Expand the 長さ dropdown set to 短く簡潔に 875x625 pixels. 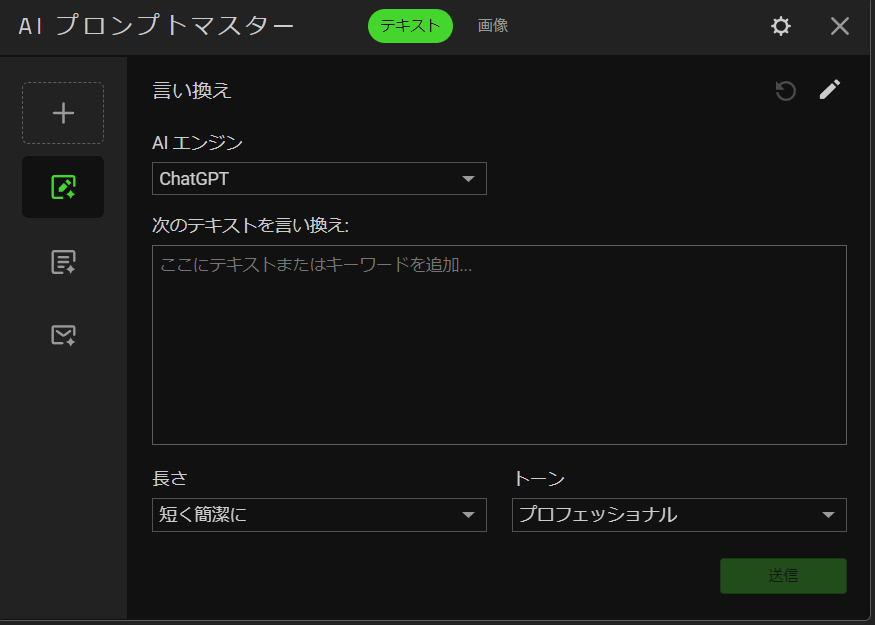click(x=319, y=515)
